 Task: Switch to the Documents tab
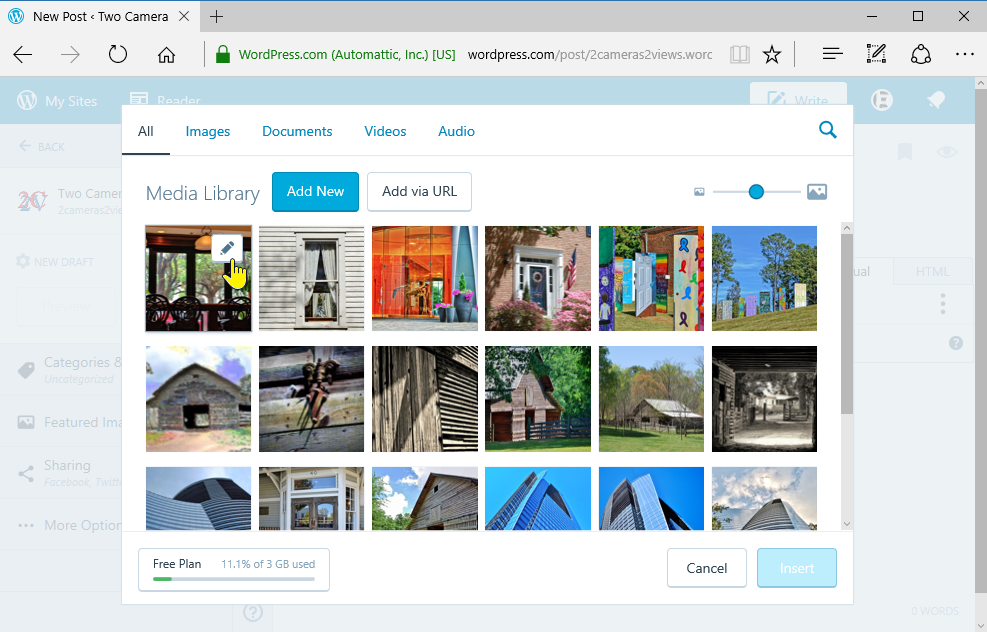coord(297,131)
